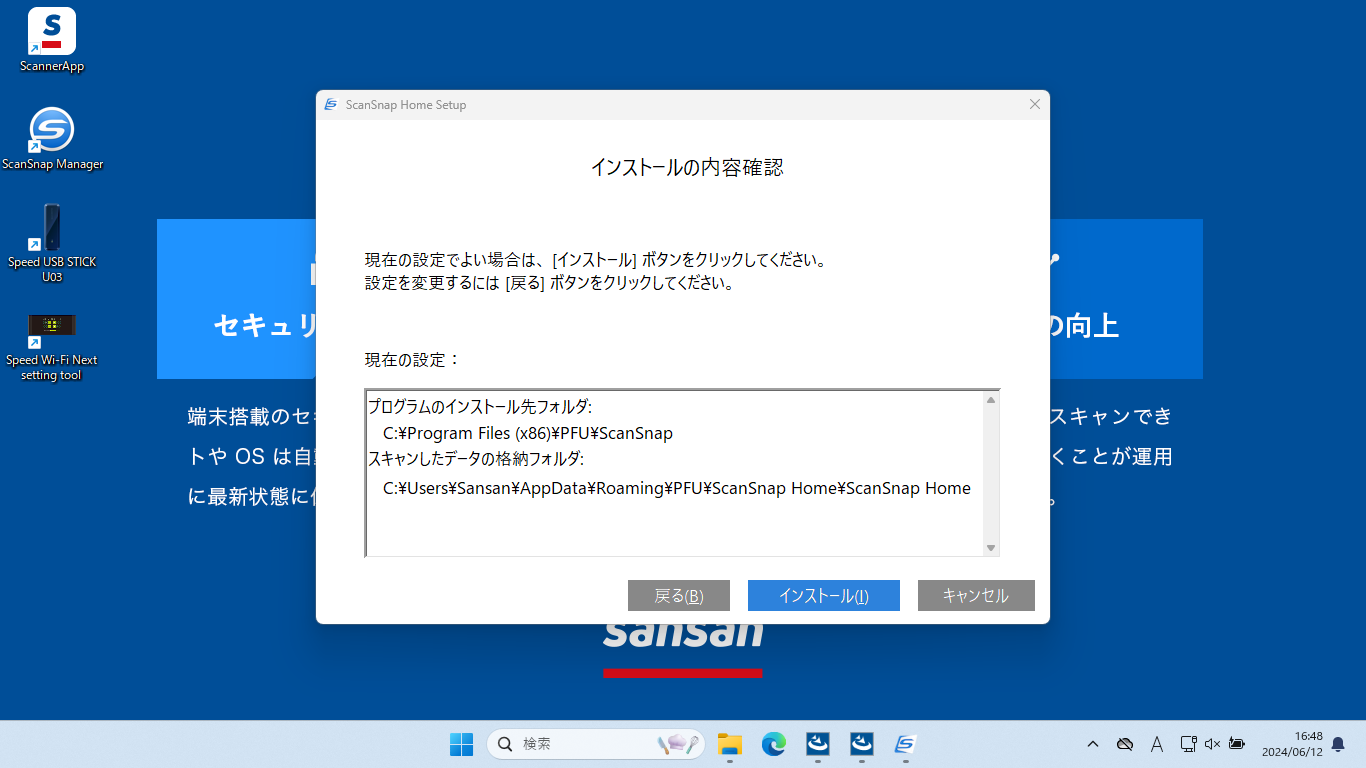Click the instruction line mentioning [戻る] ボタン
The width and height of the screenshot is (1366, 768).
click(x=550, y=283)
